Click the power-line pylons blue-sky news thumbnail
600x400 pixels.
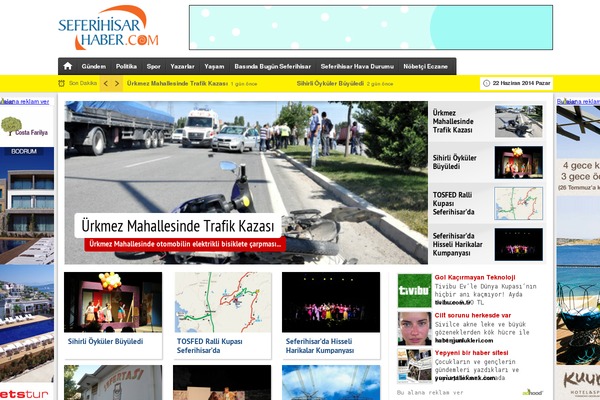coord(331,382)
